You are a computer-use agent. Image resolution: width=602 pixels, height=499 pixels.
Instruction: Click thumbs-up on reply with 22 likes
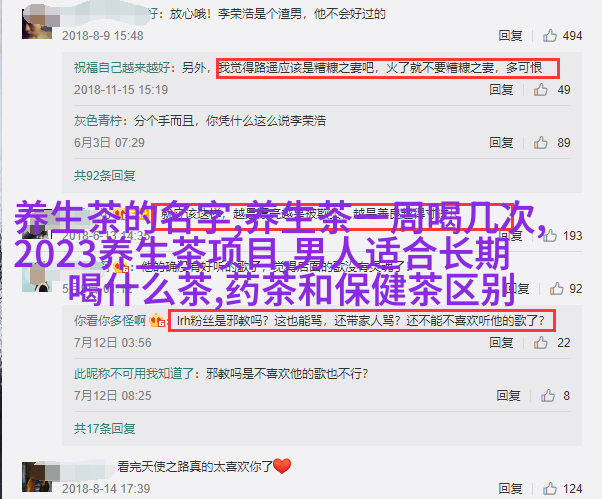(540, 342)
